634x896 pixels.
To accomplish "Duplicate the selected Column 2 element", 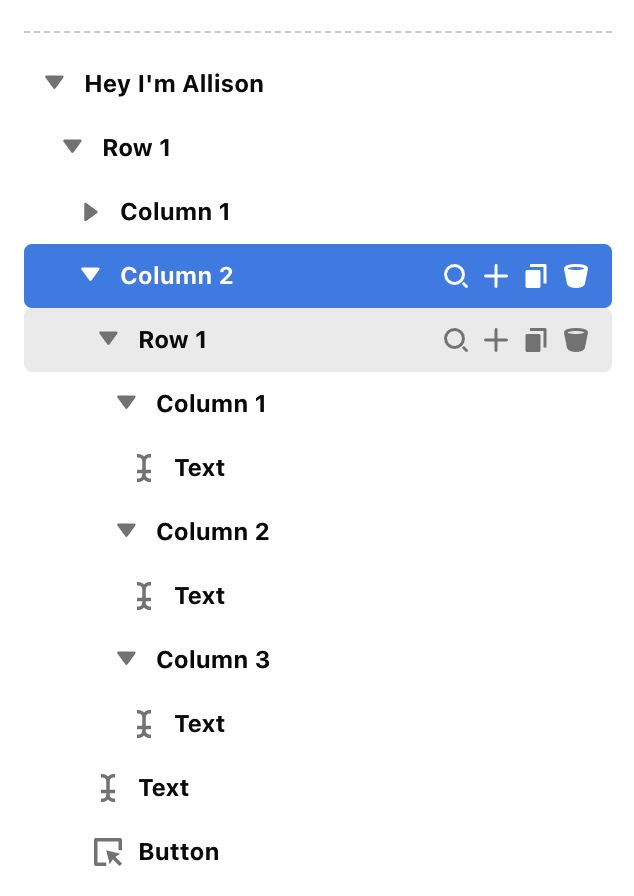I will coord(536,276).
